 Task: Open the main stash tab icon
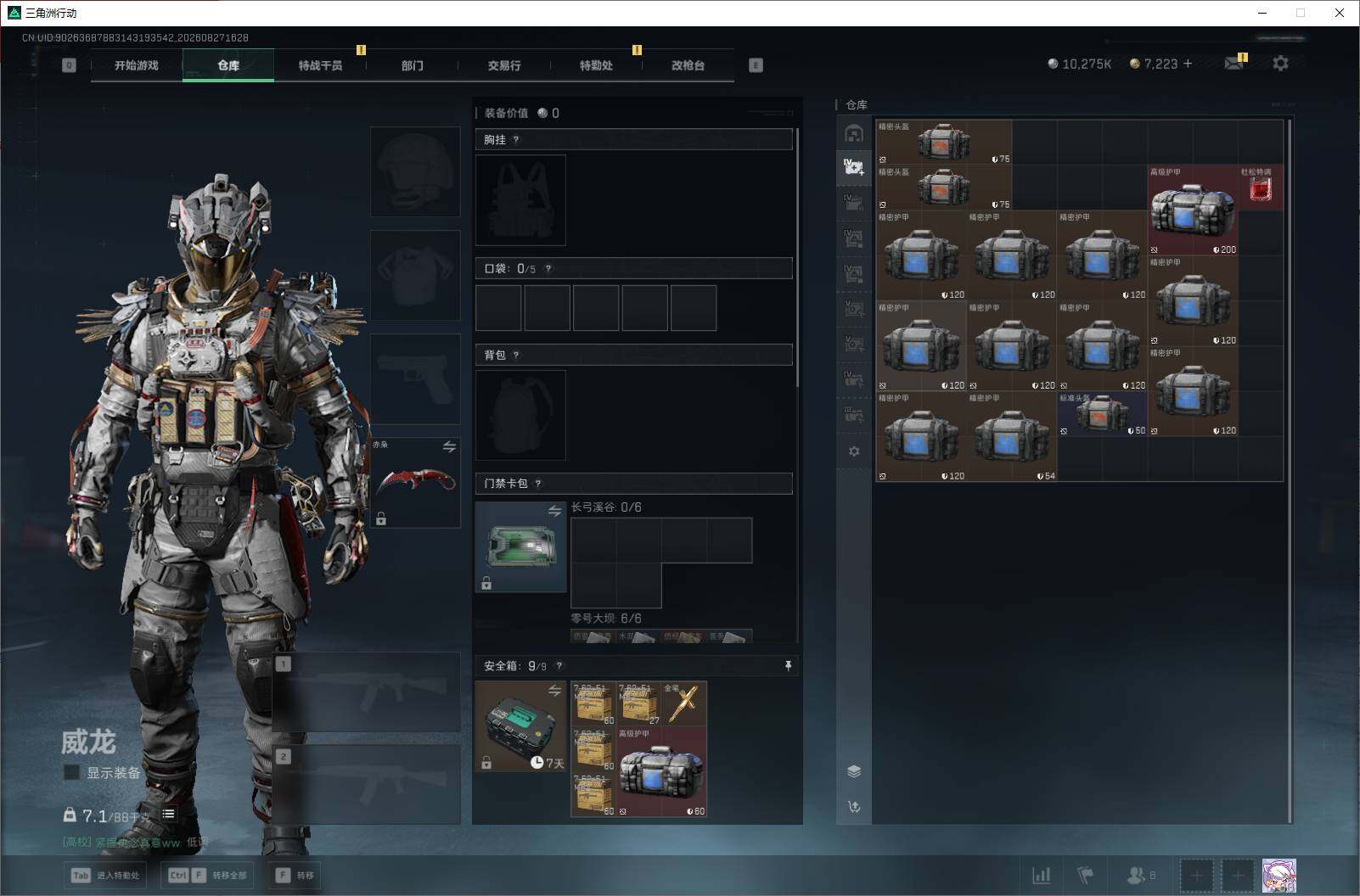point(854,133)
